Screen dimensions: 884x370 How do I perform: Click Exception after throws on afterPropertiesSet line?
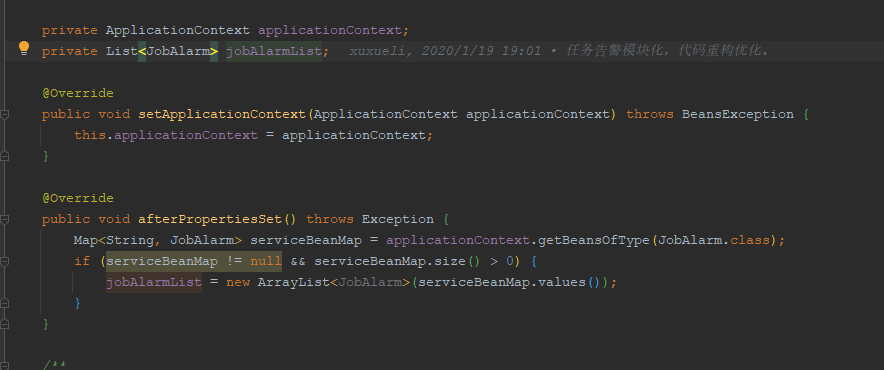397,219
